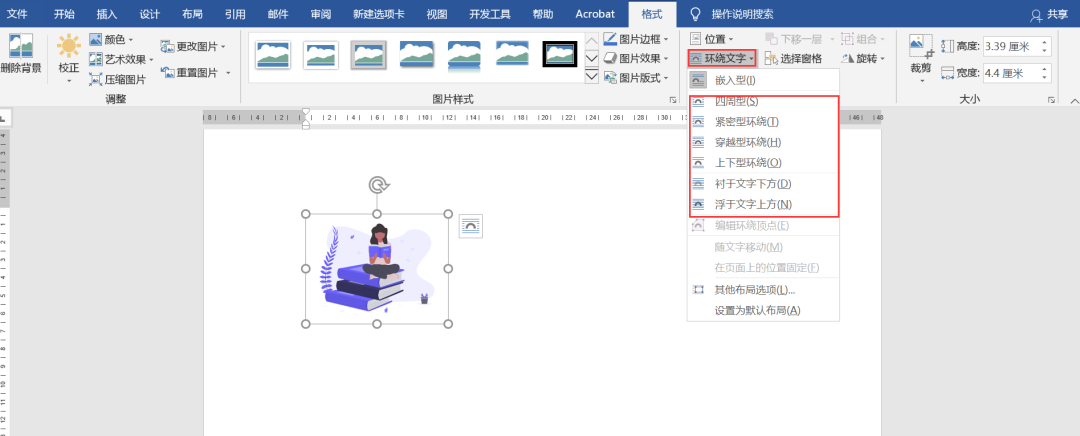Choose 衬于文字下方 behind text option
The image size is (1080, 436).
coord(763,184)
